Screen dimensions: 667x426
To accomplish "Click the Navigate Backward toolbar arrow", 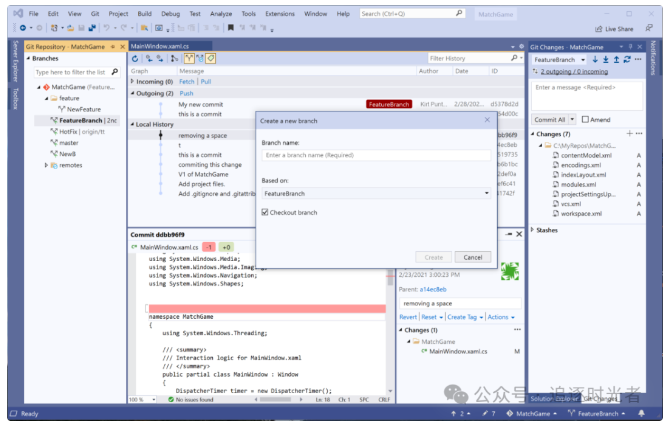I will [x=23, y=28].
